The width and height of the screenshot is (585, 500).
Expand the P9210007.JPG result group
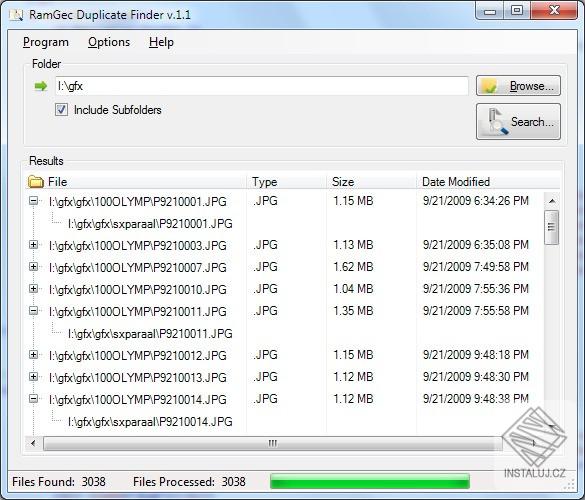click(x=34, y=267)
